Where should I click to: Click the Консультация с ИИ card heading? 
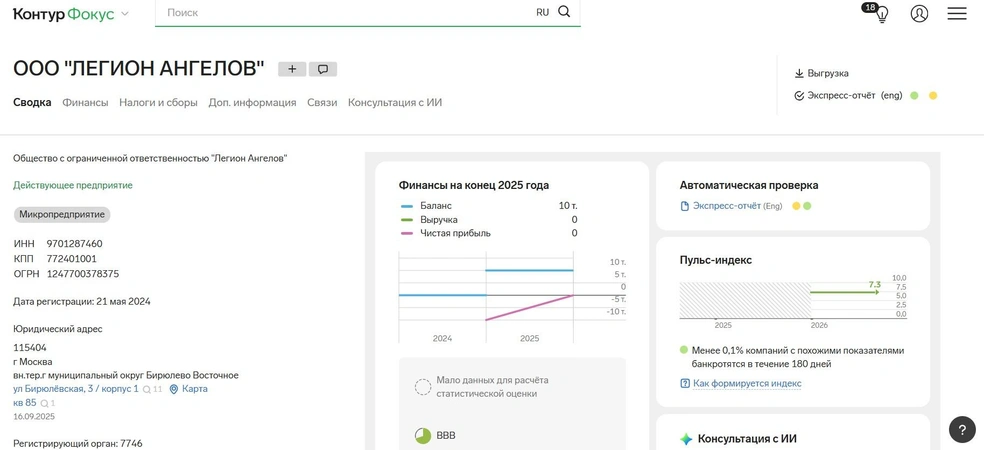coord(747,439)
